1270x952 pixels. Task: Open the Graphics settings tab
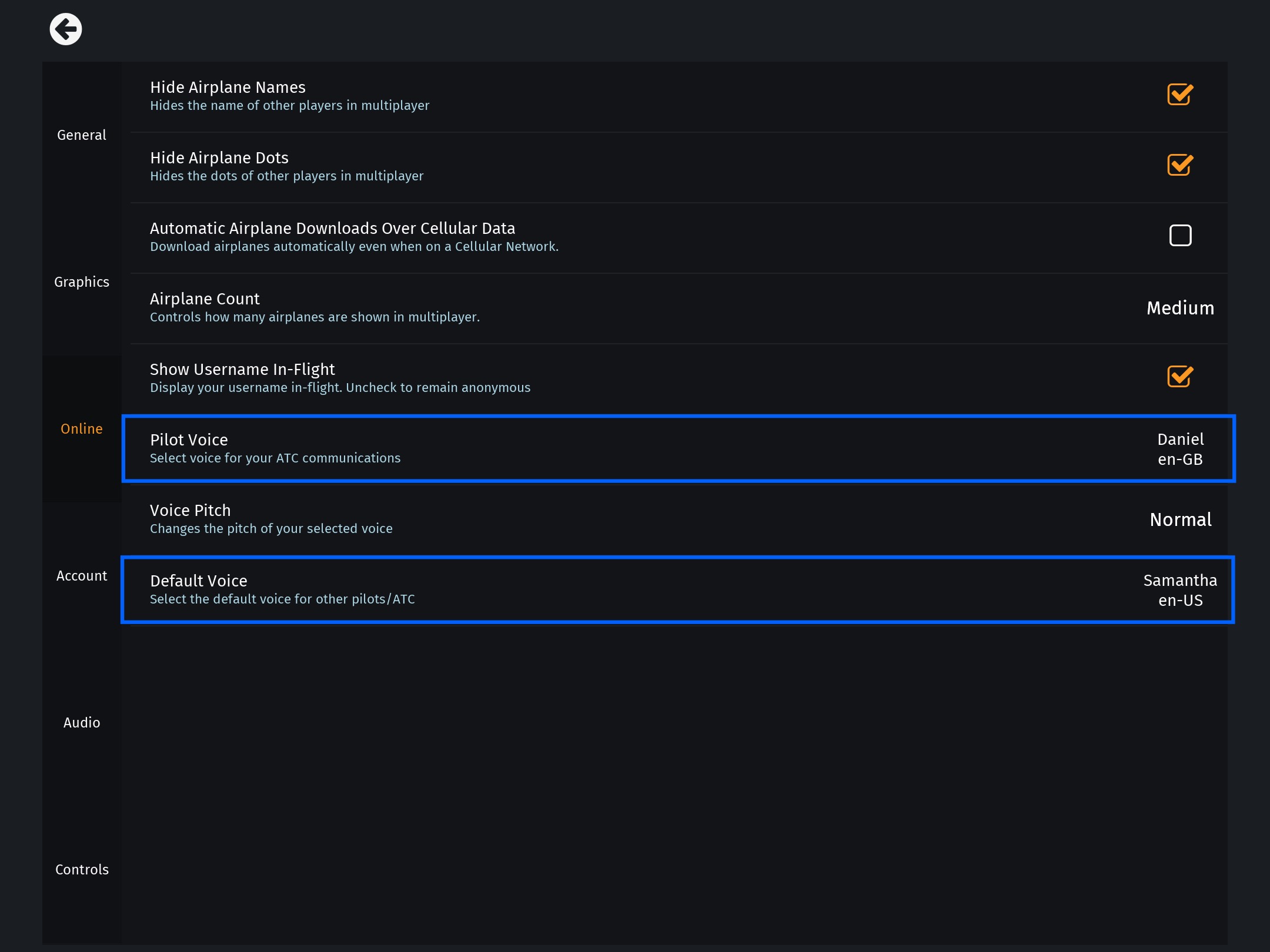point(82,282)
